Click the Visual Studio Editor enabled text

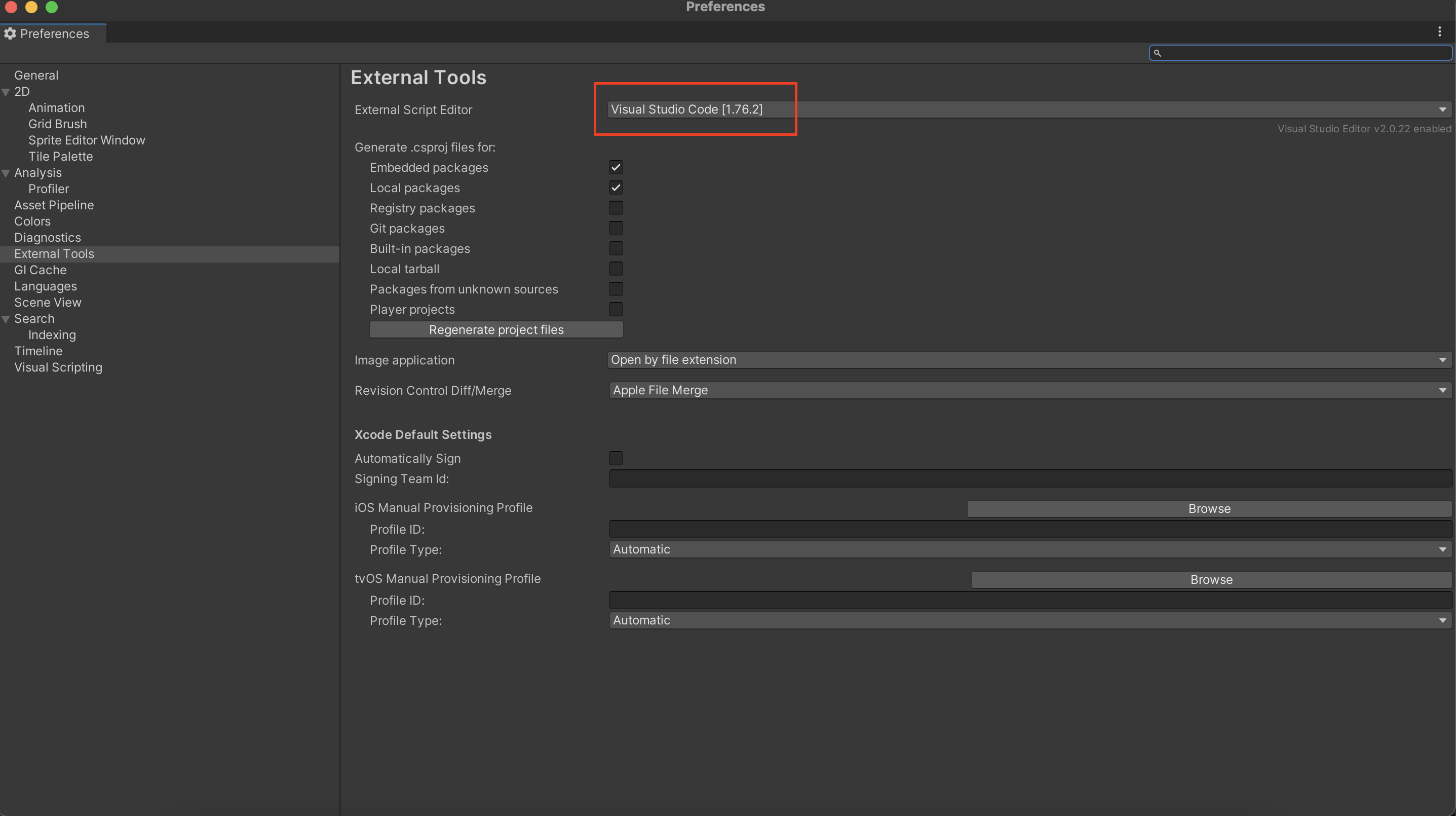click(1364, 129)
